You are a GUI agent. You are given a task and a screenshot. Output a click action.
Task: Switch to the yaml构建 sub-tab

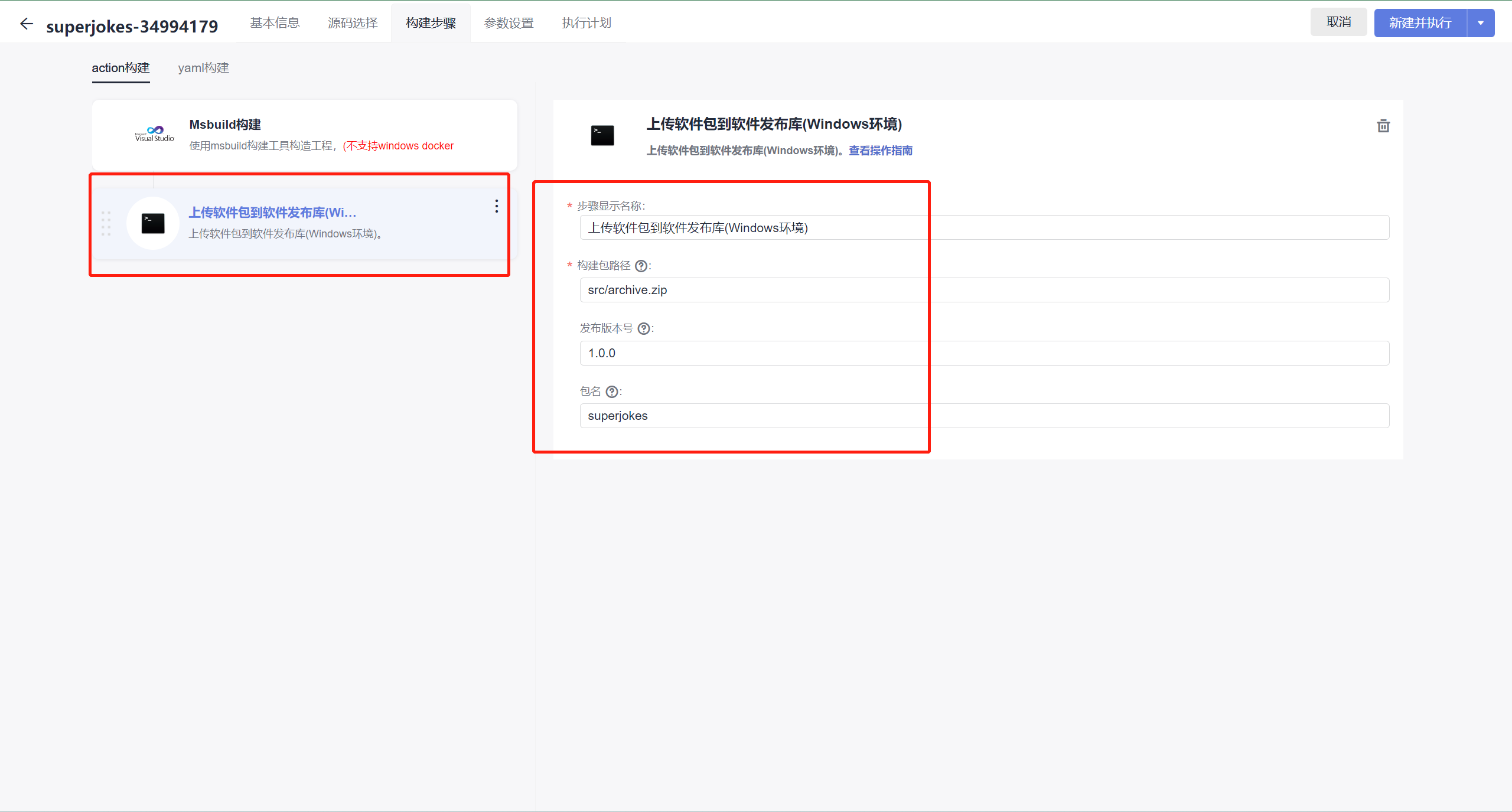coord(204,68)
